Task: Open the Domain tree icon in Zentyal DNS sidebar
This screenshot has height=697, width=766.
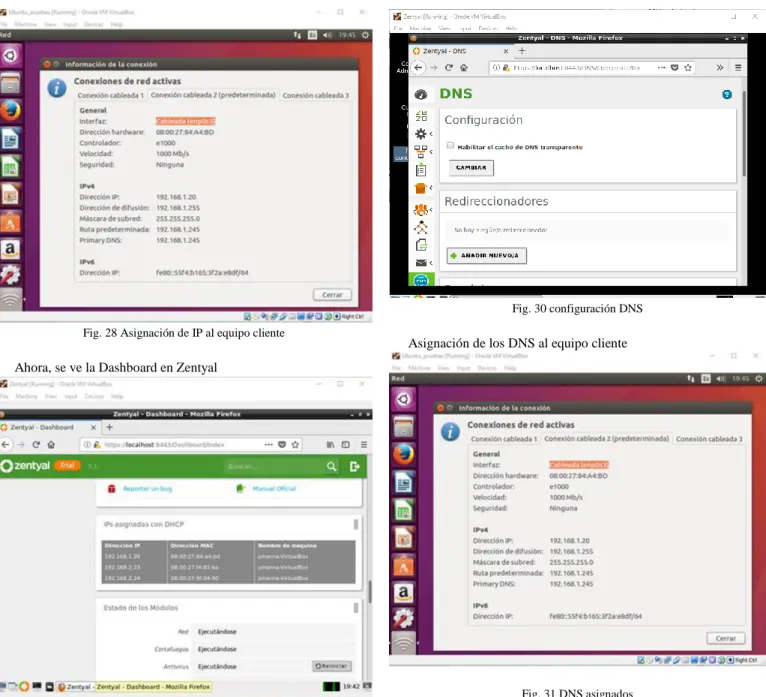Action: 421,228
